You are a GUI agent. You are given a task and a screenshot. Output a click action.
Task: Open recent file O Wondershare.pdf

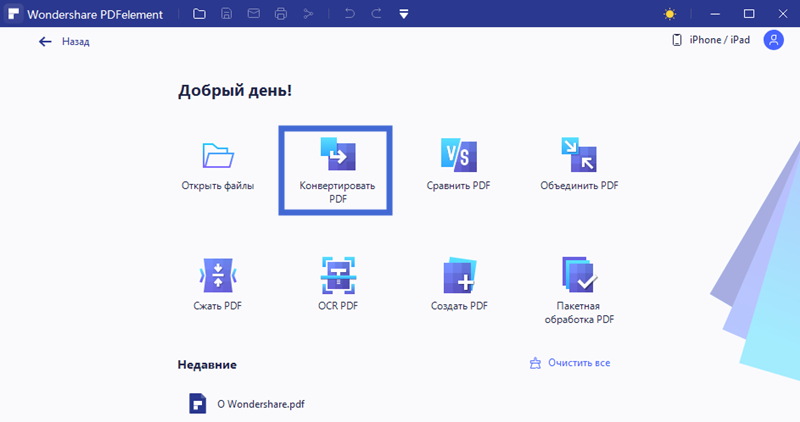point(261,404)
